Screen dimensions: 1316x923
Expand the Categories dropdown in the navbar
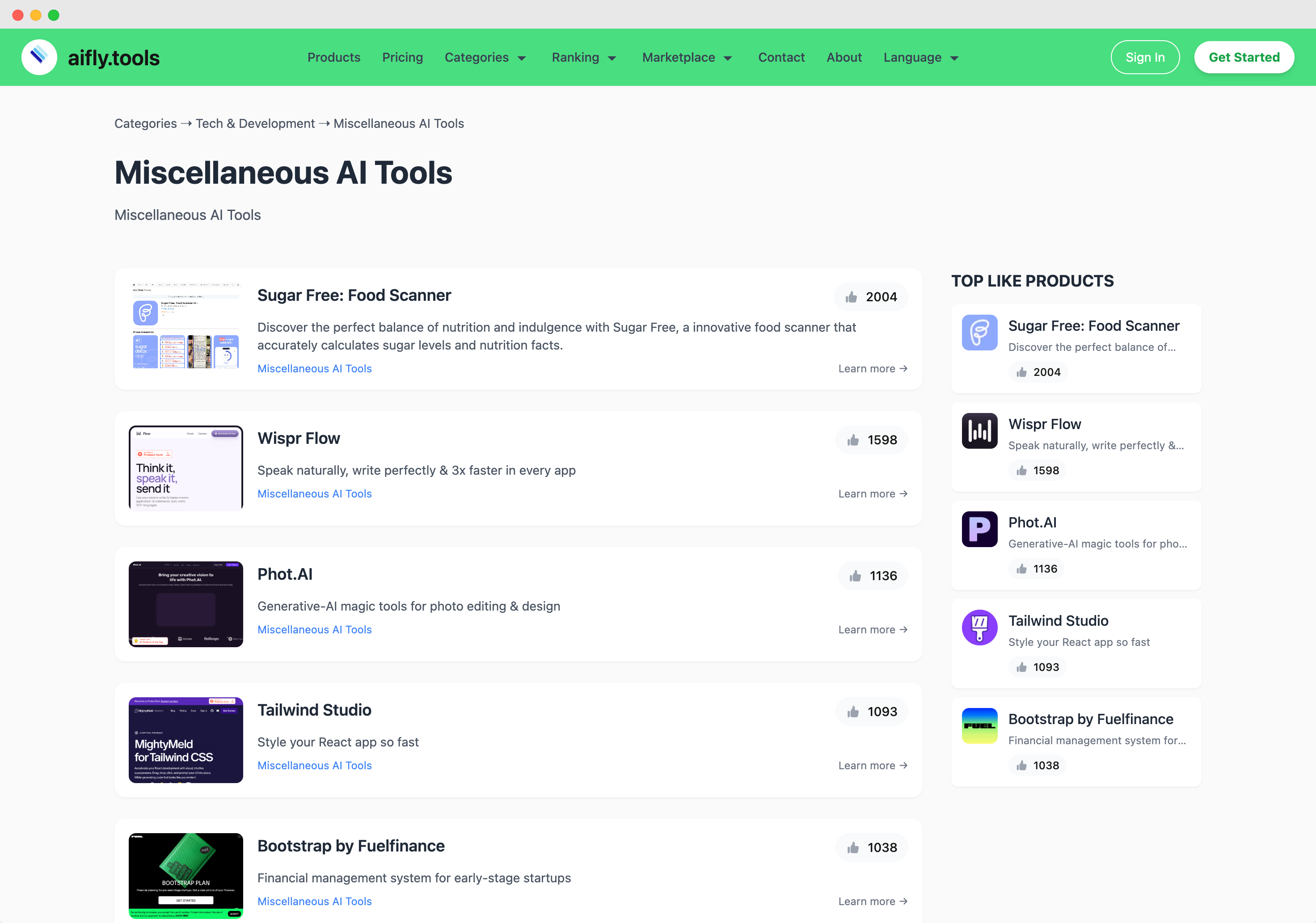[485, 57]
